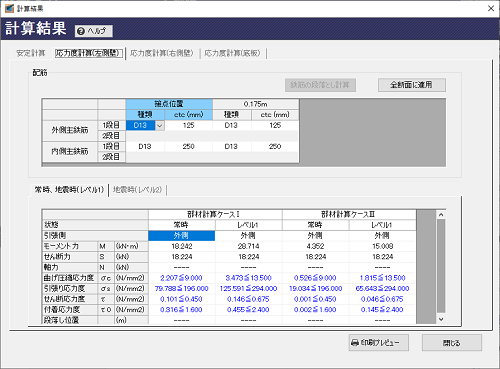
Task: Switch to the 安定計算 tab
Action: click(31, 53)
